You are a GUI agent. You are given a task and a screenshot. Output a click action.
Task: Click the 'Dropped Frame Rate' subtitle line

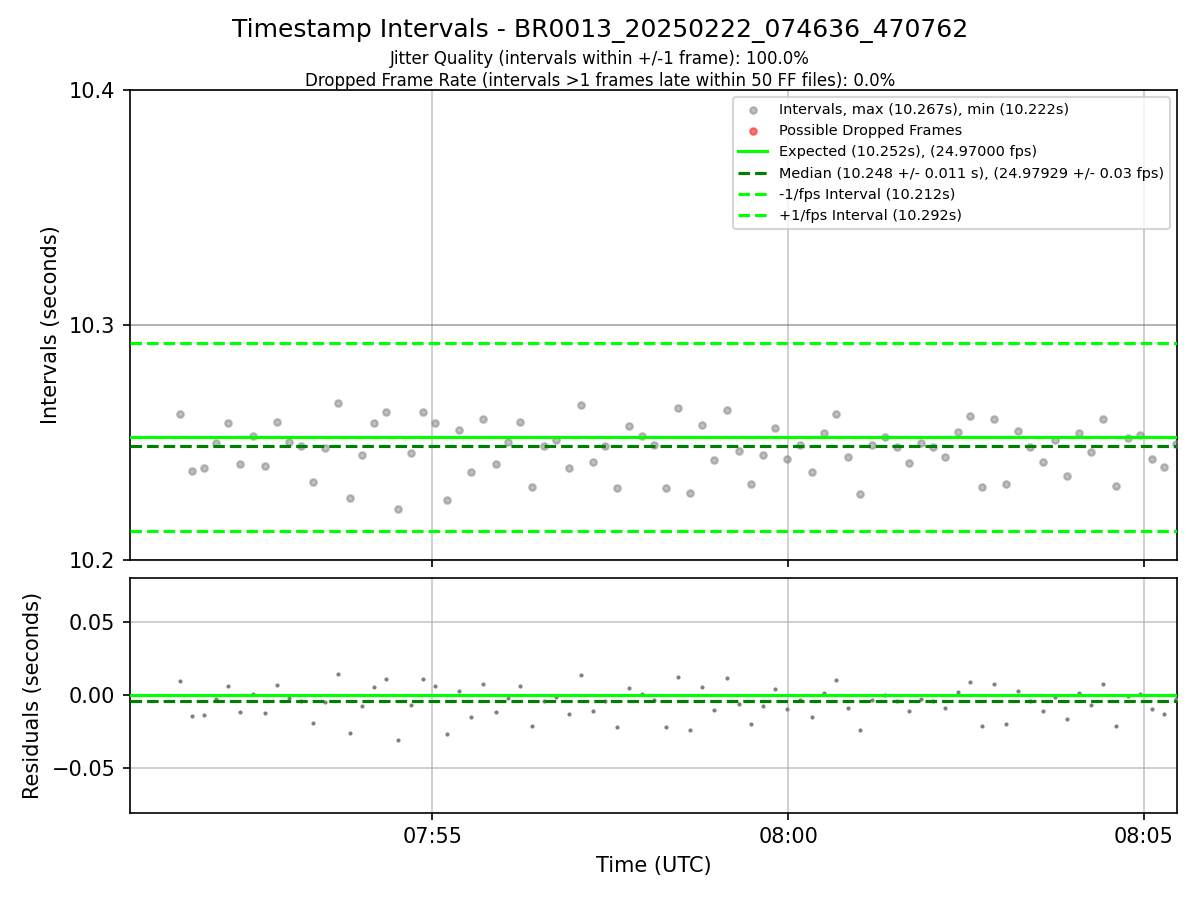(599, 80)
